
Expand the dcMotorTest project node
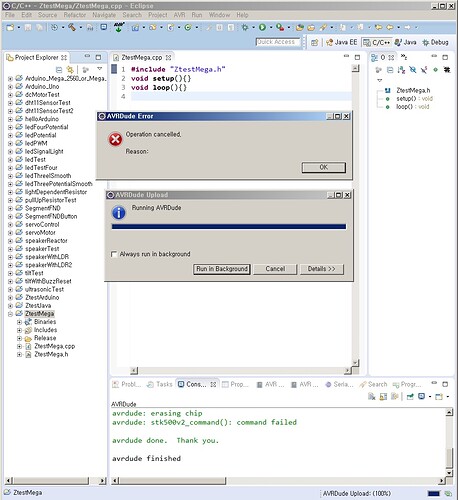point(10,95)
